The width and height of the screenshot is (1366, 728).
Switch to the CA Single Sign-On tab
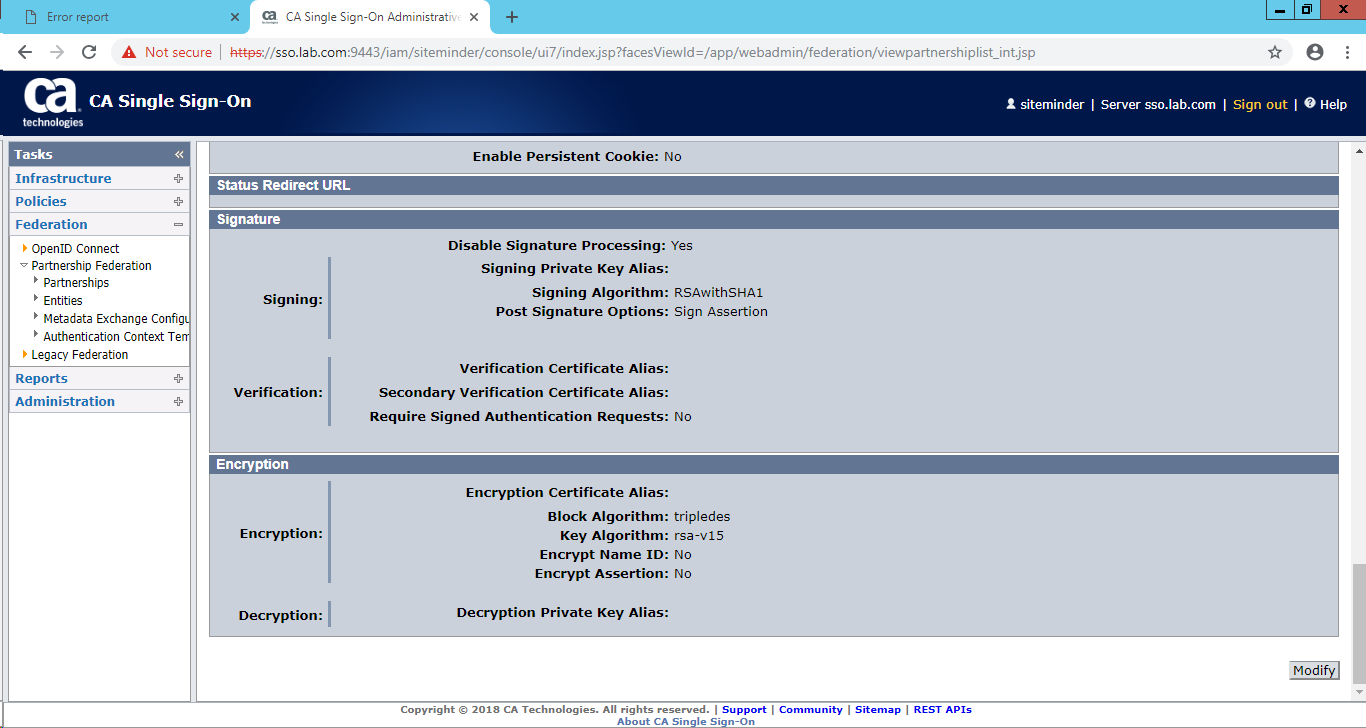pos(370,17)
